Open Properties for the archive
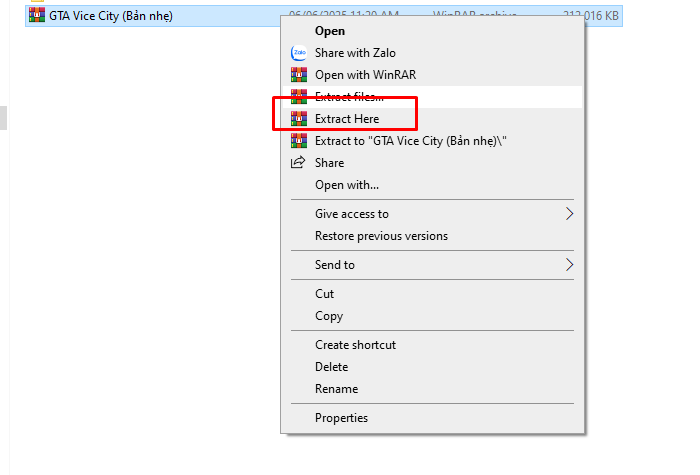 point(341,418)
